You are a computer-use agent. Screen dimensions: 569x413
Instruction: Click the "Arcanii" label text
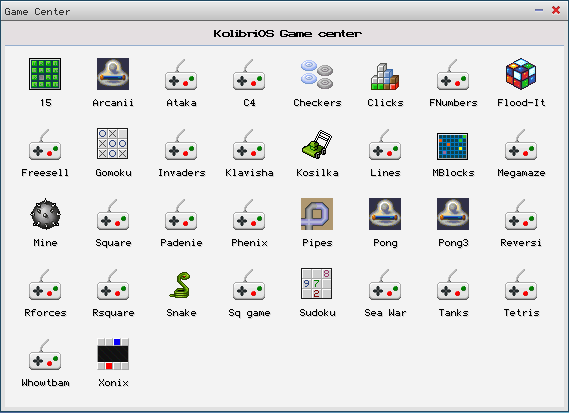tap(113, 103)
